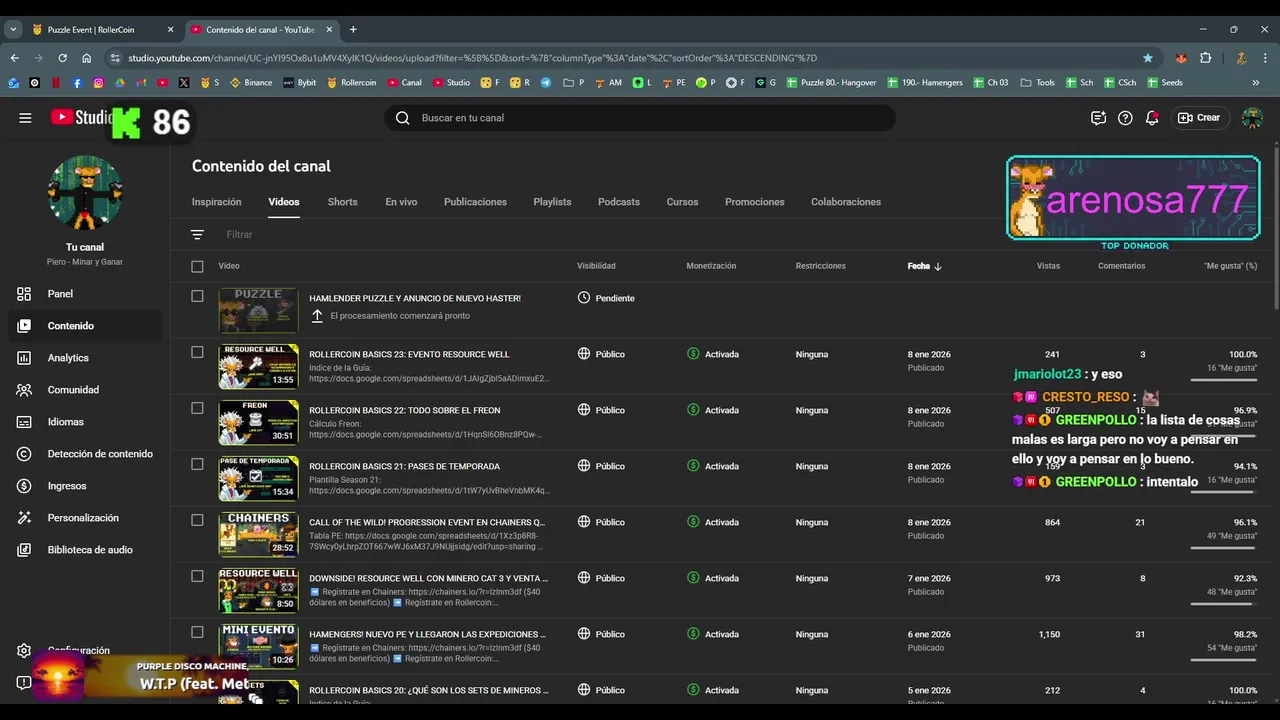Open the Bybit bookmark
The width and height of the screenshot is (1280, 720).
(x=299, y=83)
